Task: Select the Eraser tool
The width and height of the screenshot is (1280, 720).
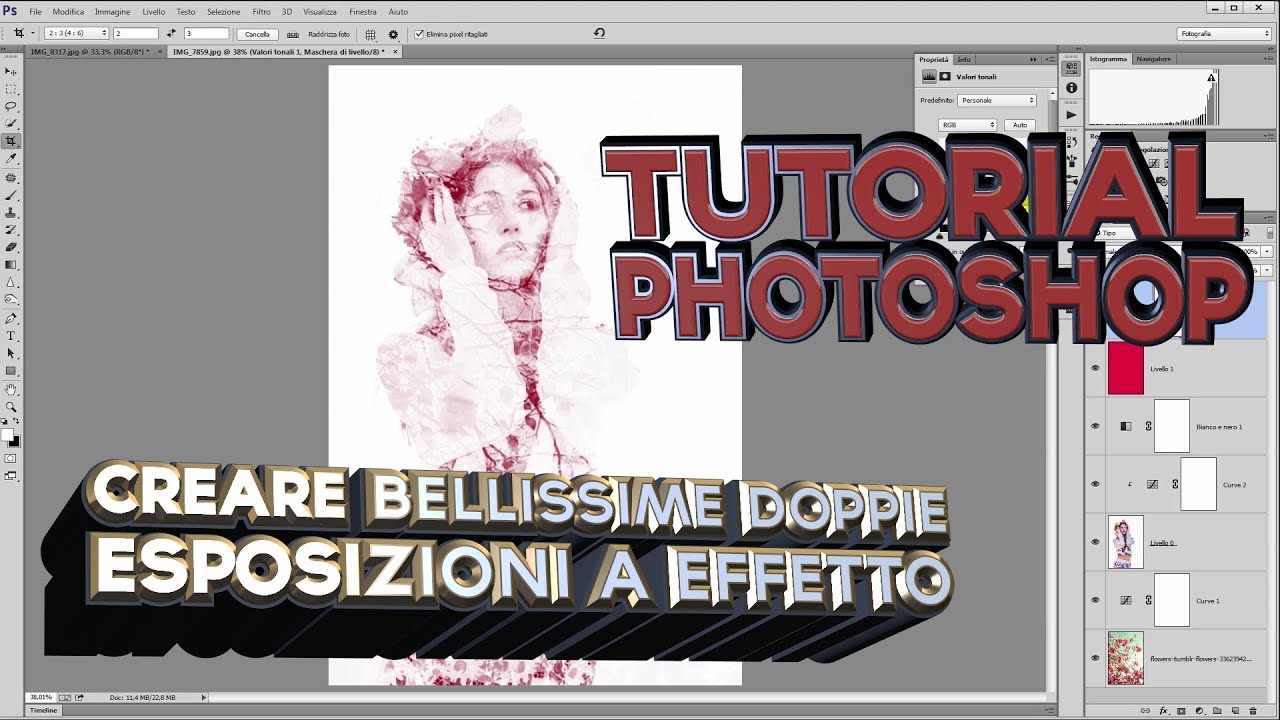Action: (11, 247)
